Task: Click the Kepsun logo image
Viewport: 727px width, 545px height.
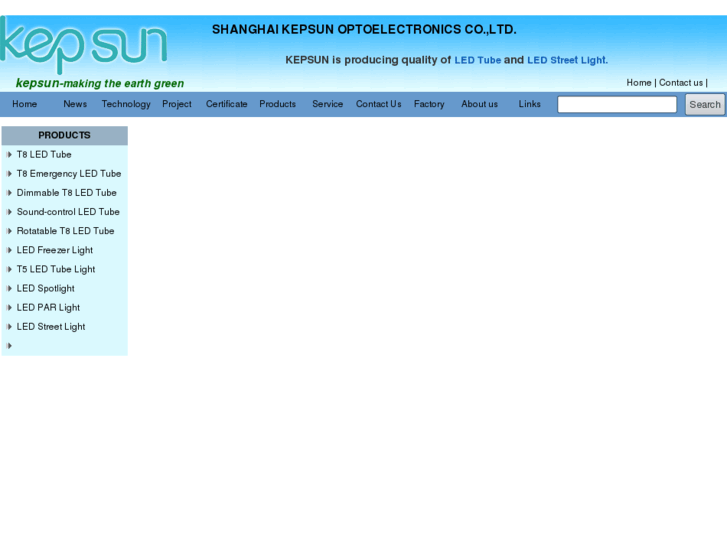Action: coord(83,45)
